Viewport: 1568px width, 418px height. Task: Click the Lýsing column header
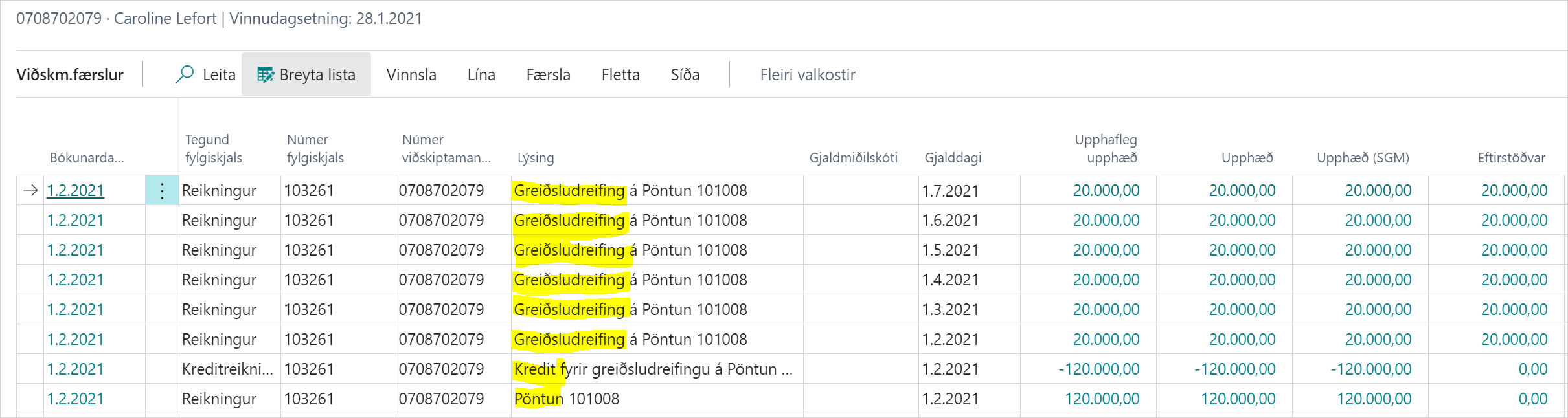click(x=536, y=158)
